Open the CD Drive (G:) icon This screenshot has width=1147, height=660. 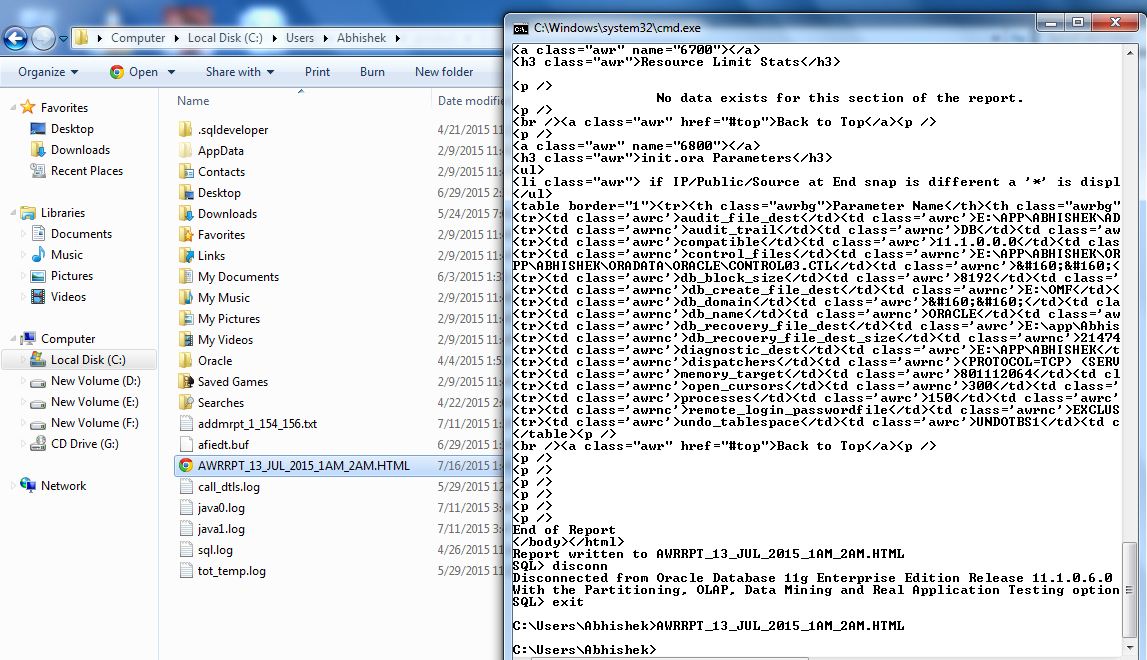pos(38,444)
